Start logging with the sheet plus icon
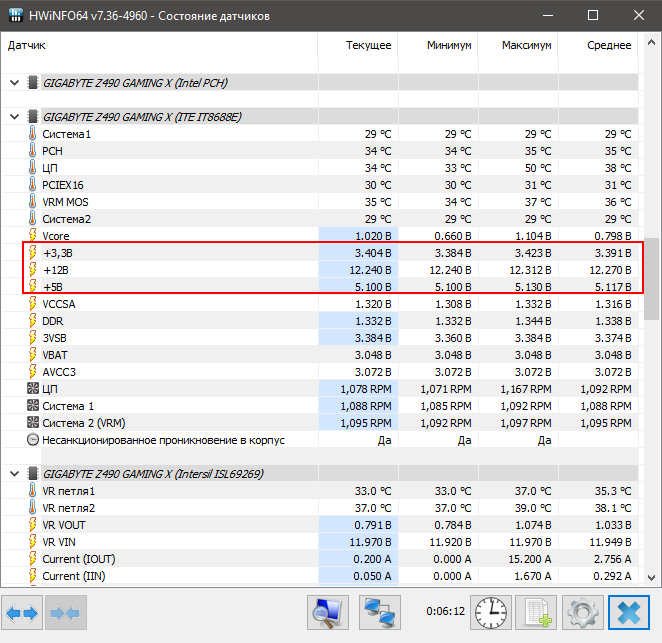 coord(536,612)
